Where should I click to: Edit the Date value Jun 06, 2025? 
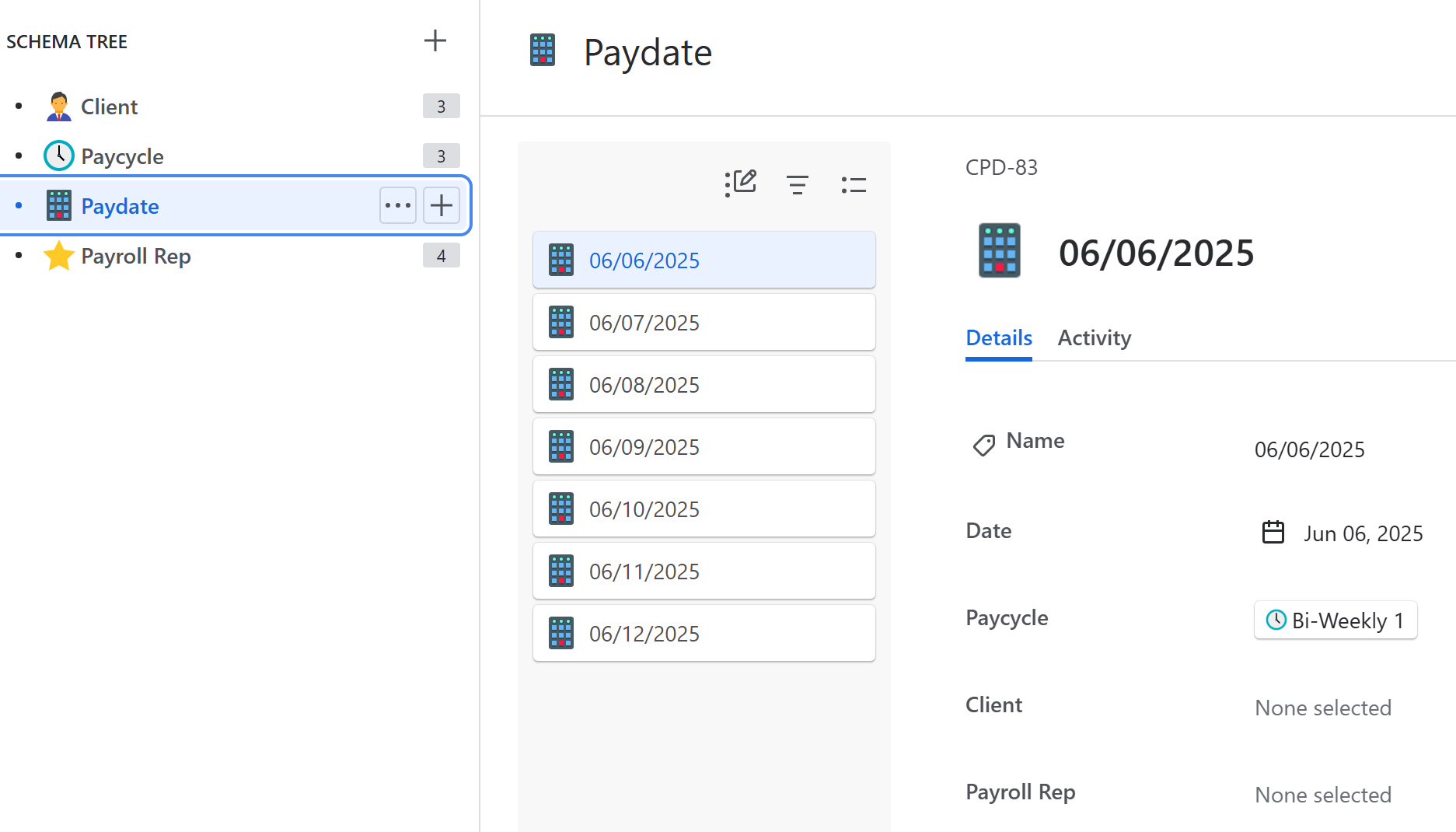pos(1363,533)
